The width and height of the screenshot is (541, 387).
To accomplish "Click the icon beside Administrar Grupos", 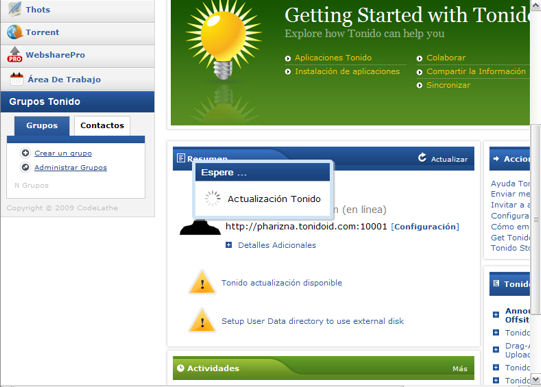I will pyautogui.click(x=25, y=167).
